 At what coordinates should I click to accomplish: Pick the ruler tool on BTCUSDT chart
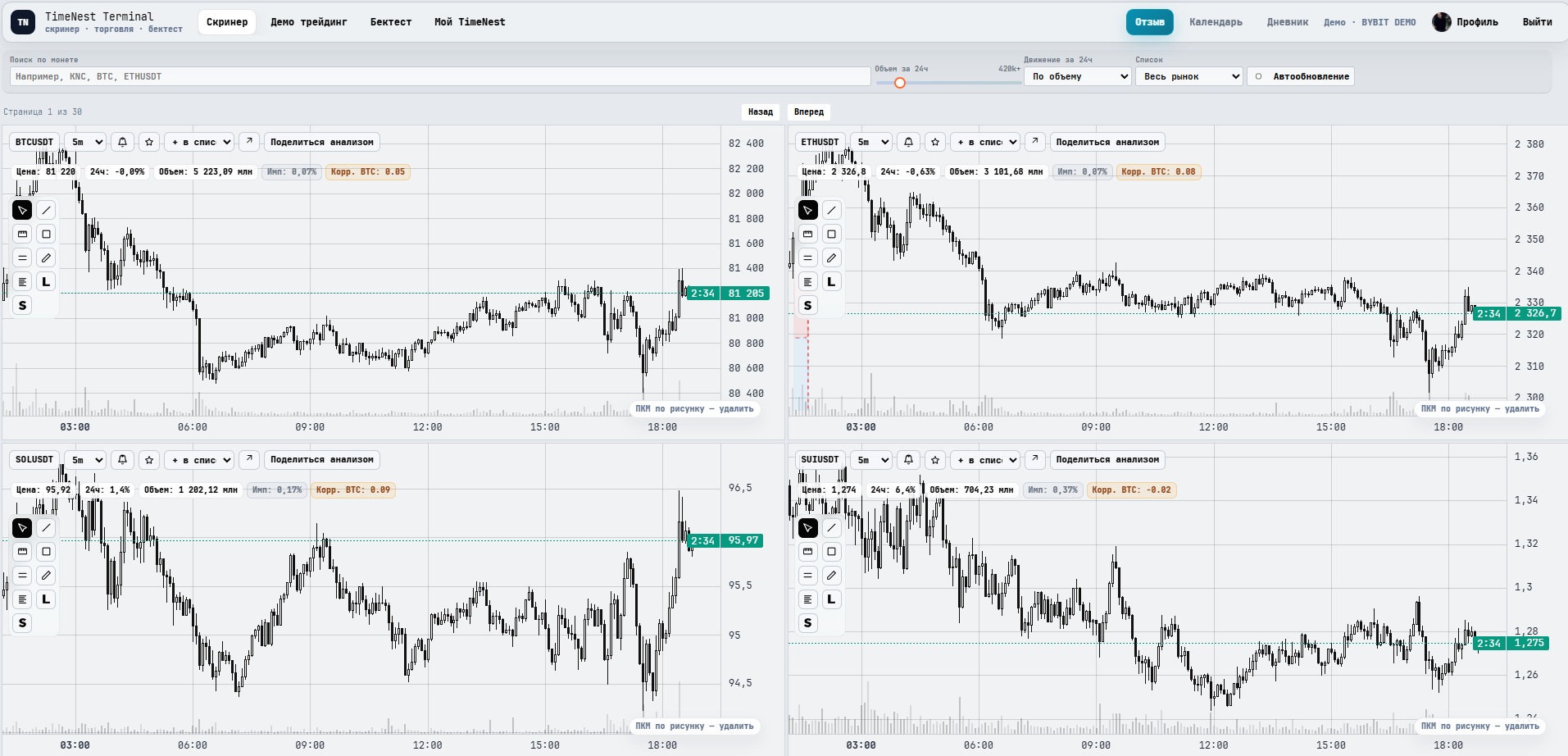click(x=22, y=235)
